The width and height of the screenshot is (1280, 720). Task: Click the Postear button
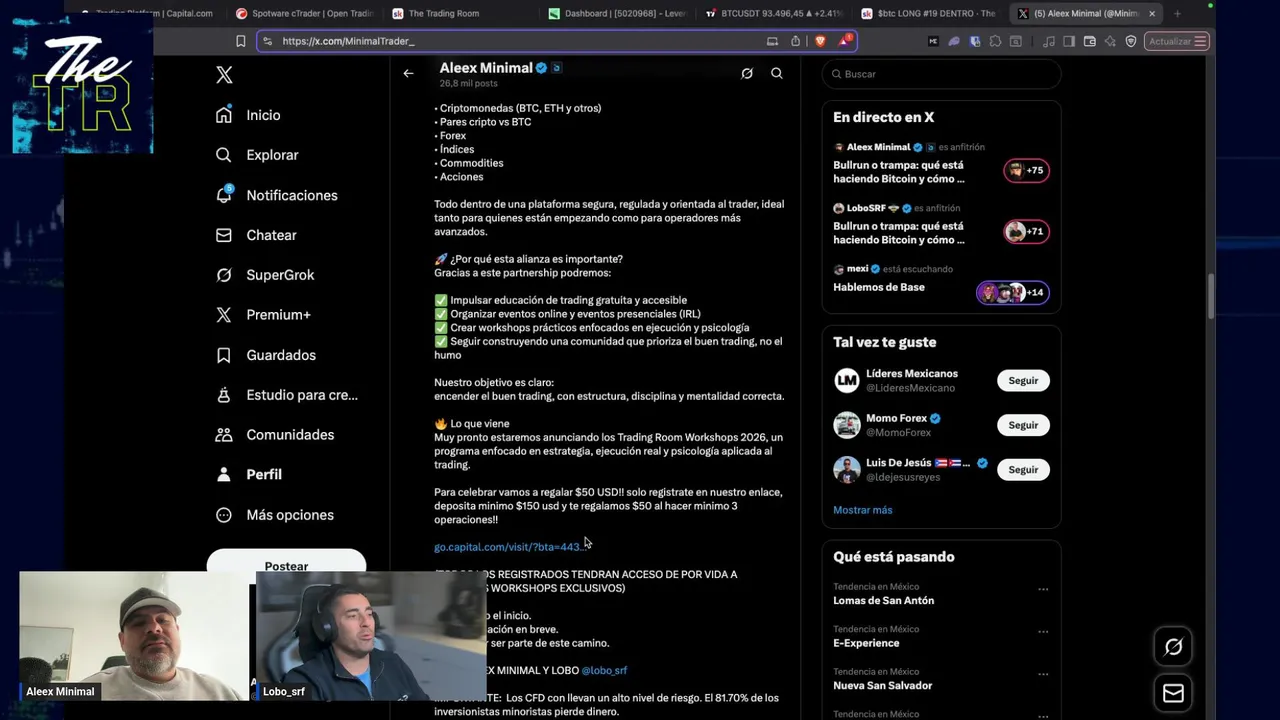tap(286, 564)
